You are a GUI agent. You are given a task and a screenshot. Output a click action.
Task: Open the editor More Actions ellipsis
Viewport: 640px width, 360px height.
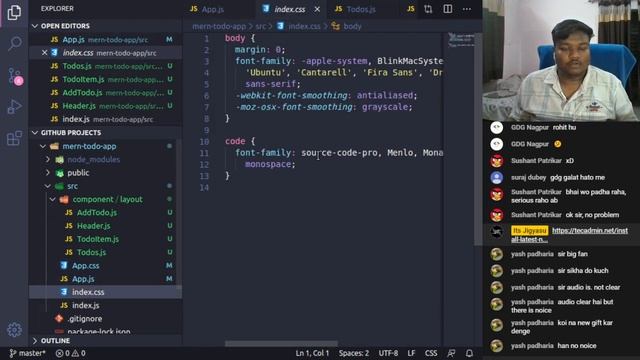point(467,9)
